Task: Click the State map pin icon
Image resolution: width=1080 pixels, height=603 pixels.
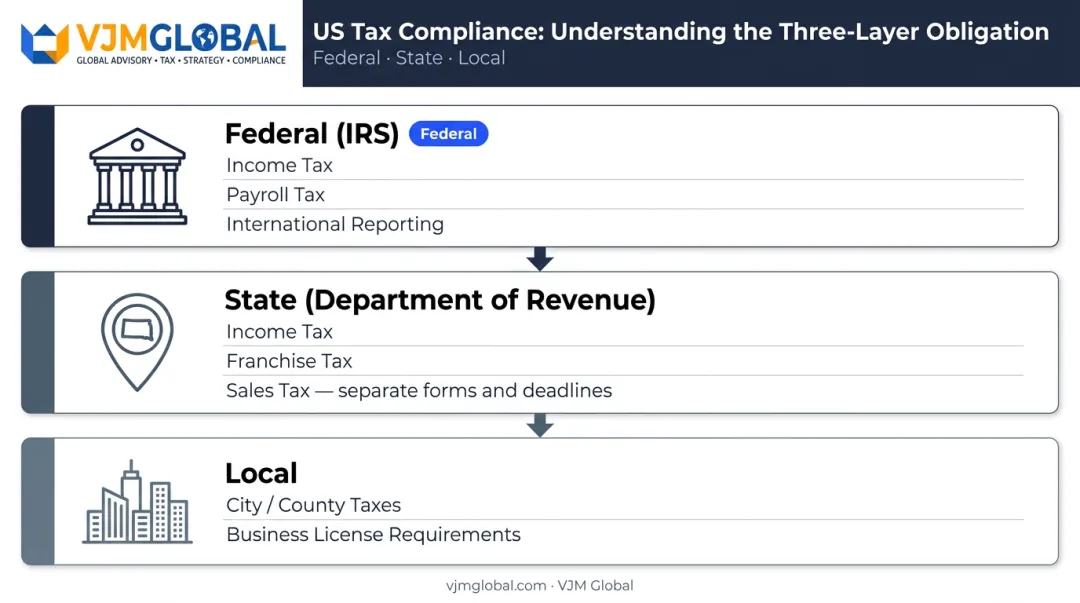Action: click(137, 342)
